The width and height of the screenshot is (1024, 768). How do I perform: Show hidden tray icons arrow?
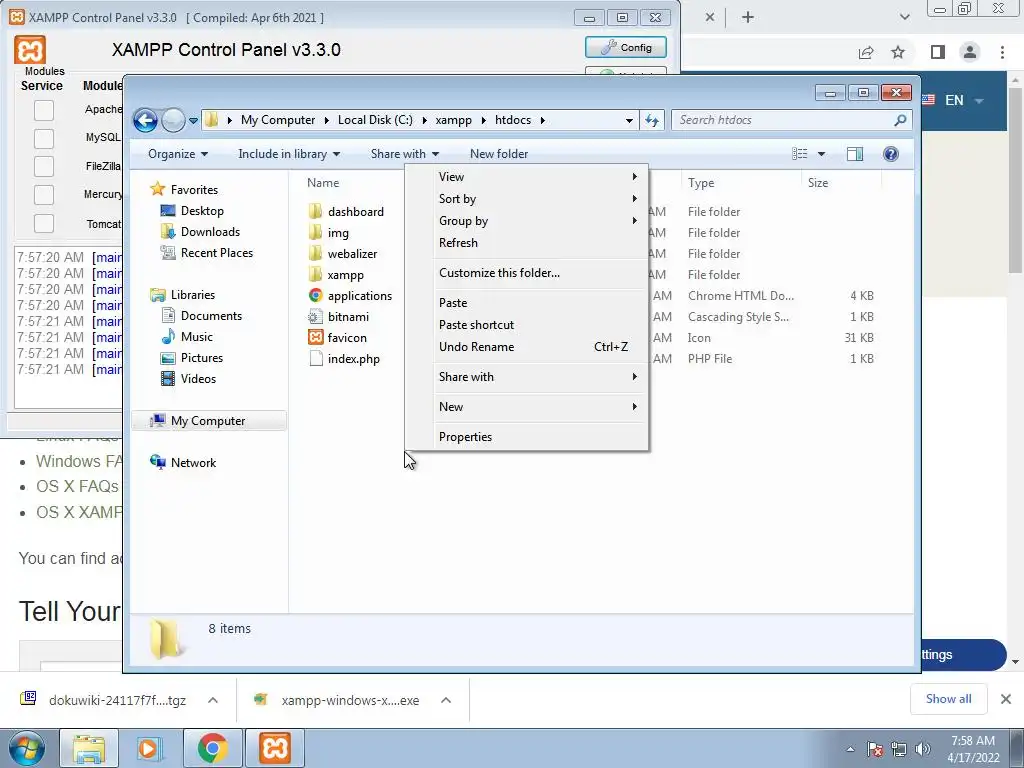pos(850,750)
